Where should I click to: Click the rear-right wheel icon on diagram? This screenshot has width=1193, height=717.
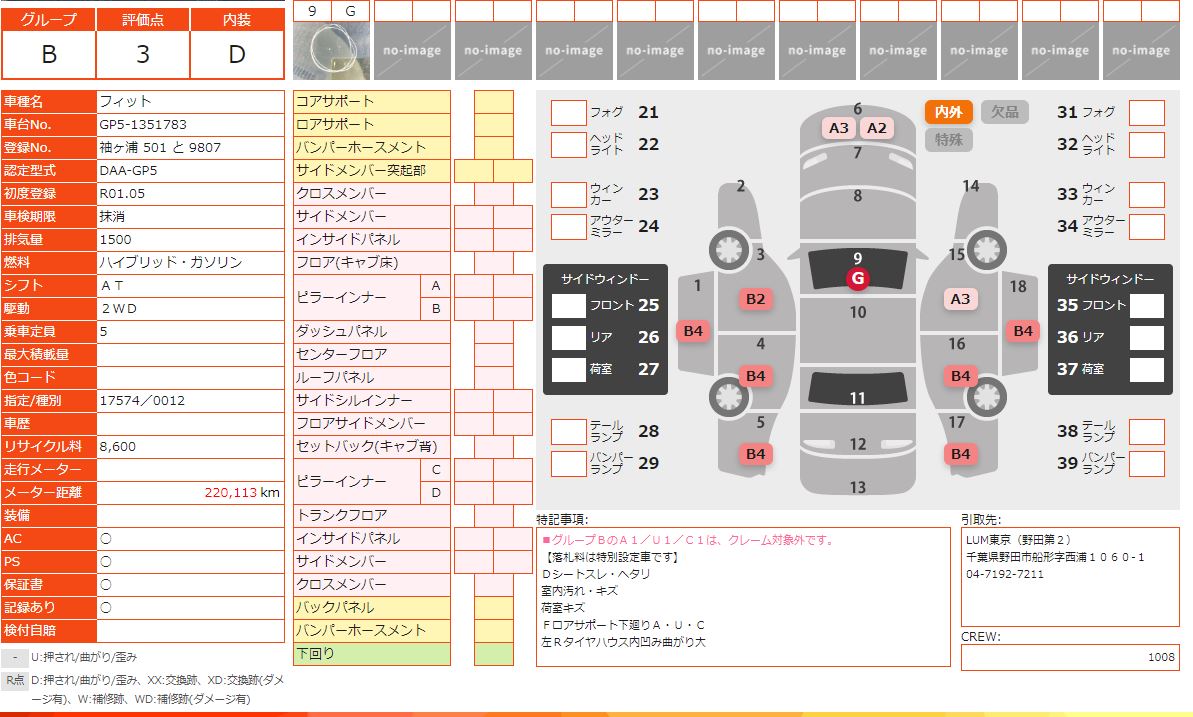click(987, 398)
